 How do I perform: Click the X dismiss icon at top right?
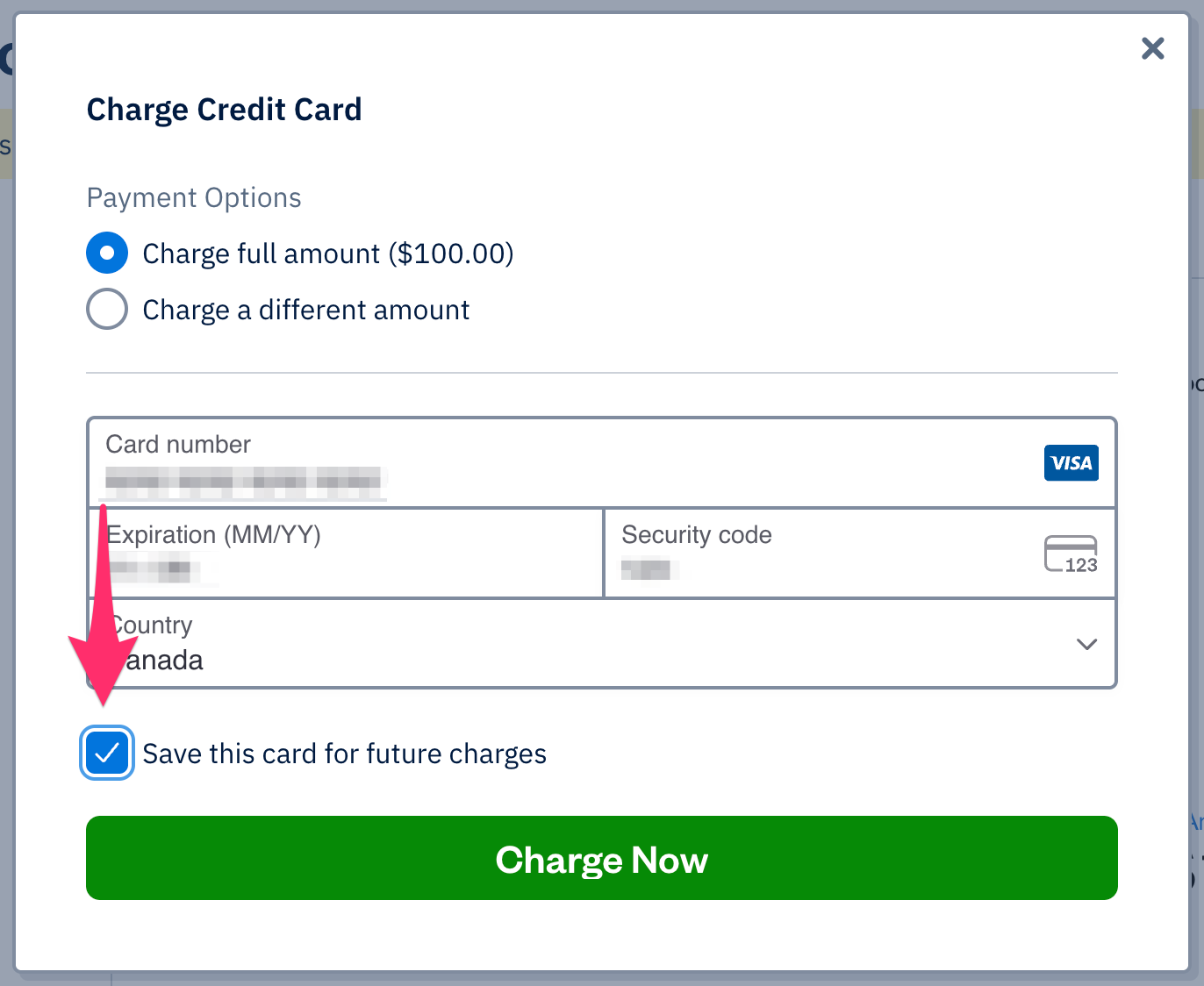(1152, 48)
